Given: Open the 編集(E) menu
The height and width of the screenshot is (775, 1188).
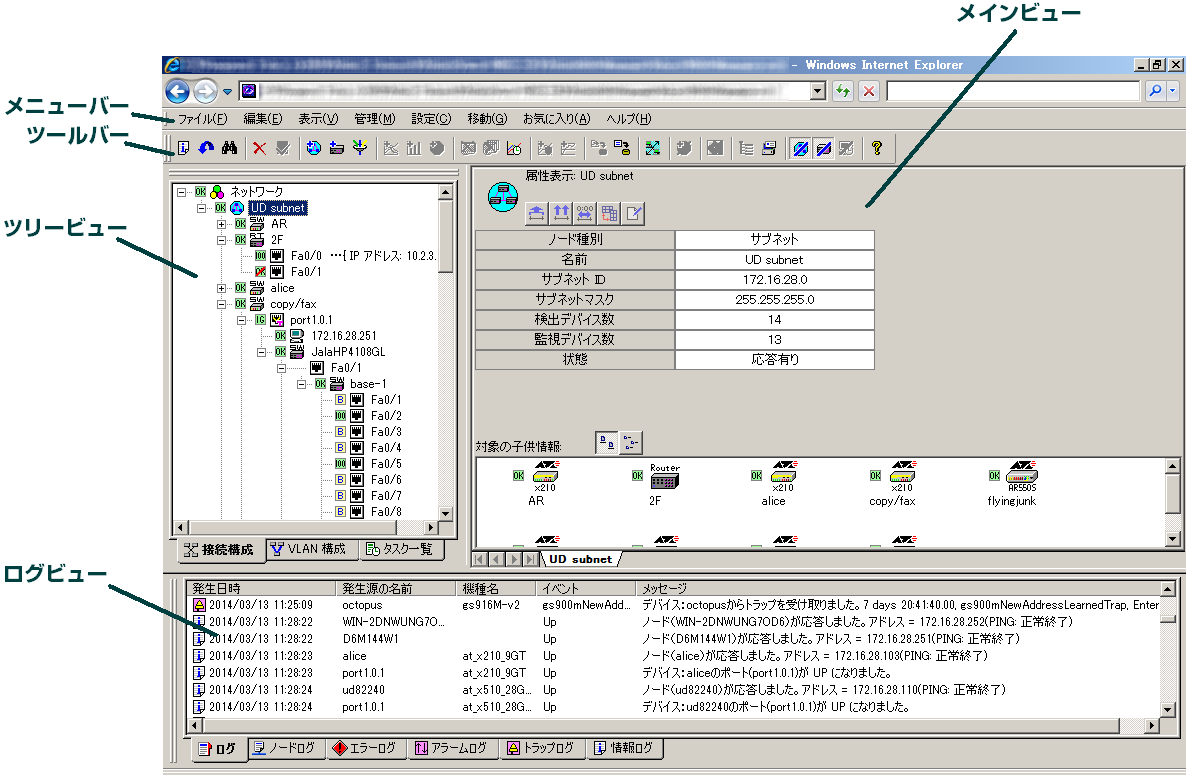Looking at the screenshot, I should (x=262, y=119).
